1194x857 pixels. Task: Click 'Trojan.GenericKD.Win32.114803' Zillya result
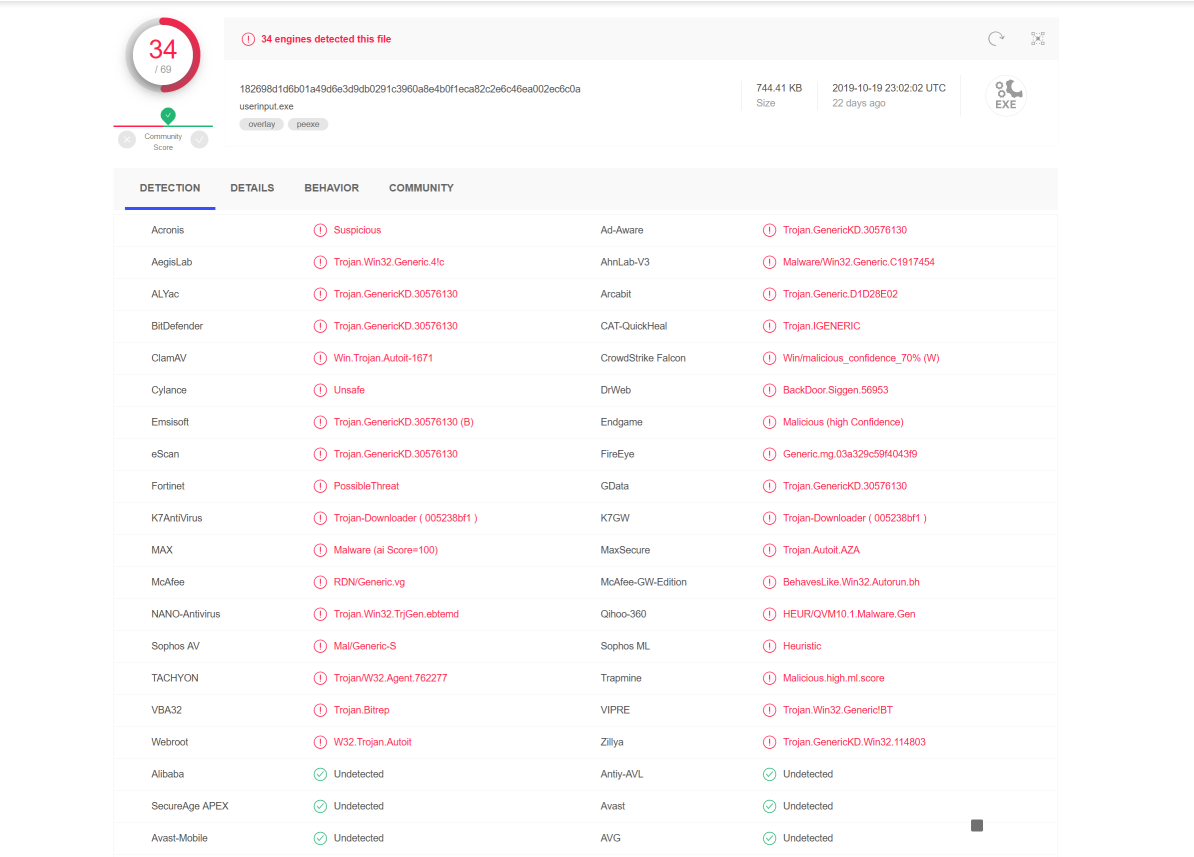854,742
